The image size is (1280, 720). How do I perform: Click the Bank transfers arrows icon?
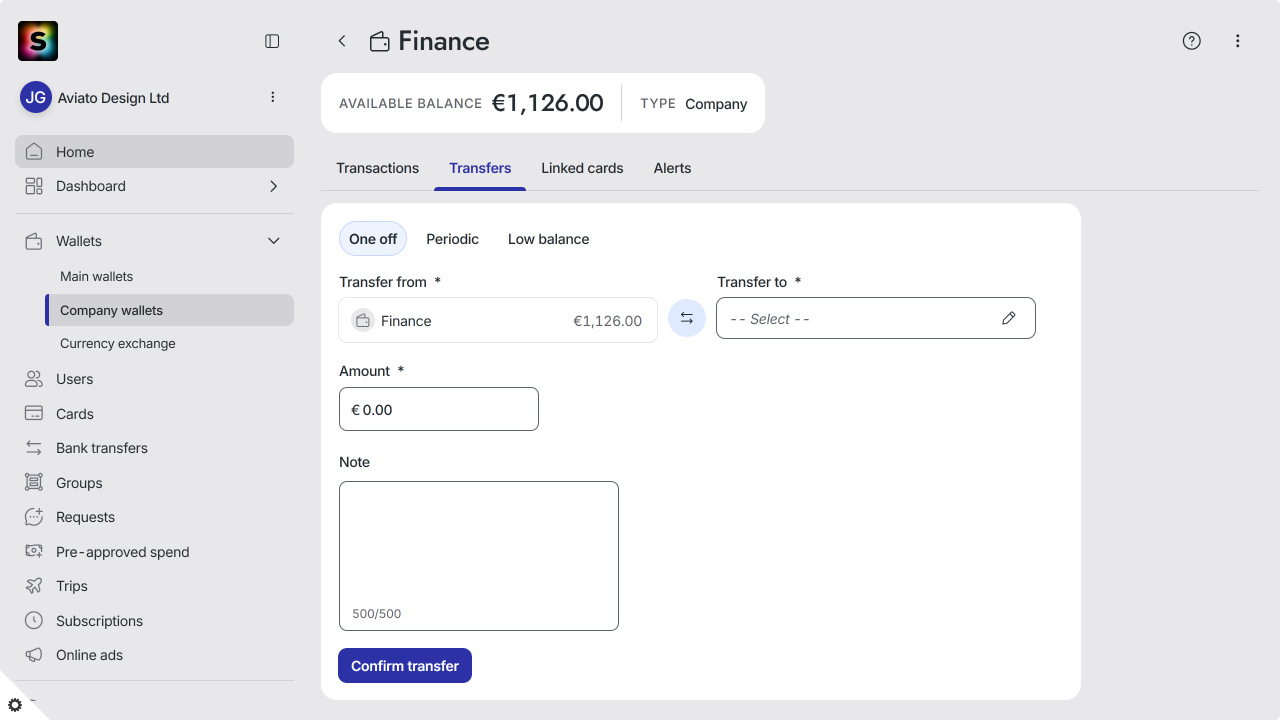(x=34, y=448)
